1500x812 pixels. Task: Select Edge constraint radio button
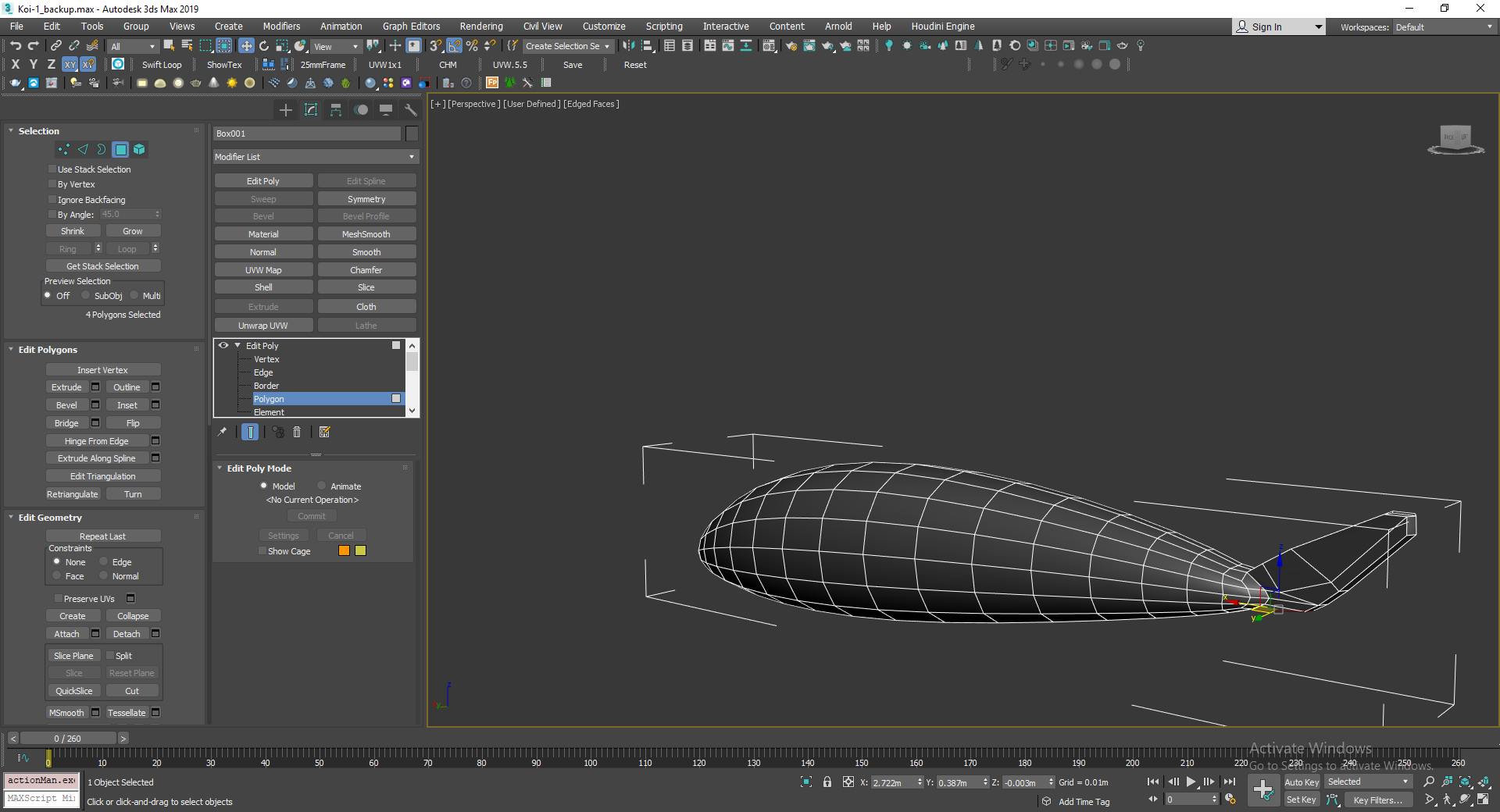(x=103, y=561)
